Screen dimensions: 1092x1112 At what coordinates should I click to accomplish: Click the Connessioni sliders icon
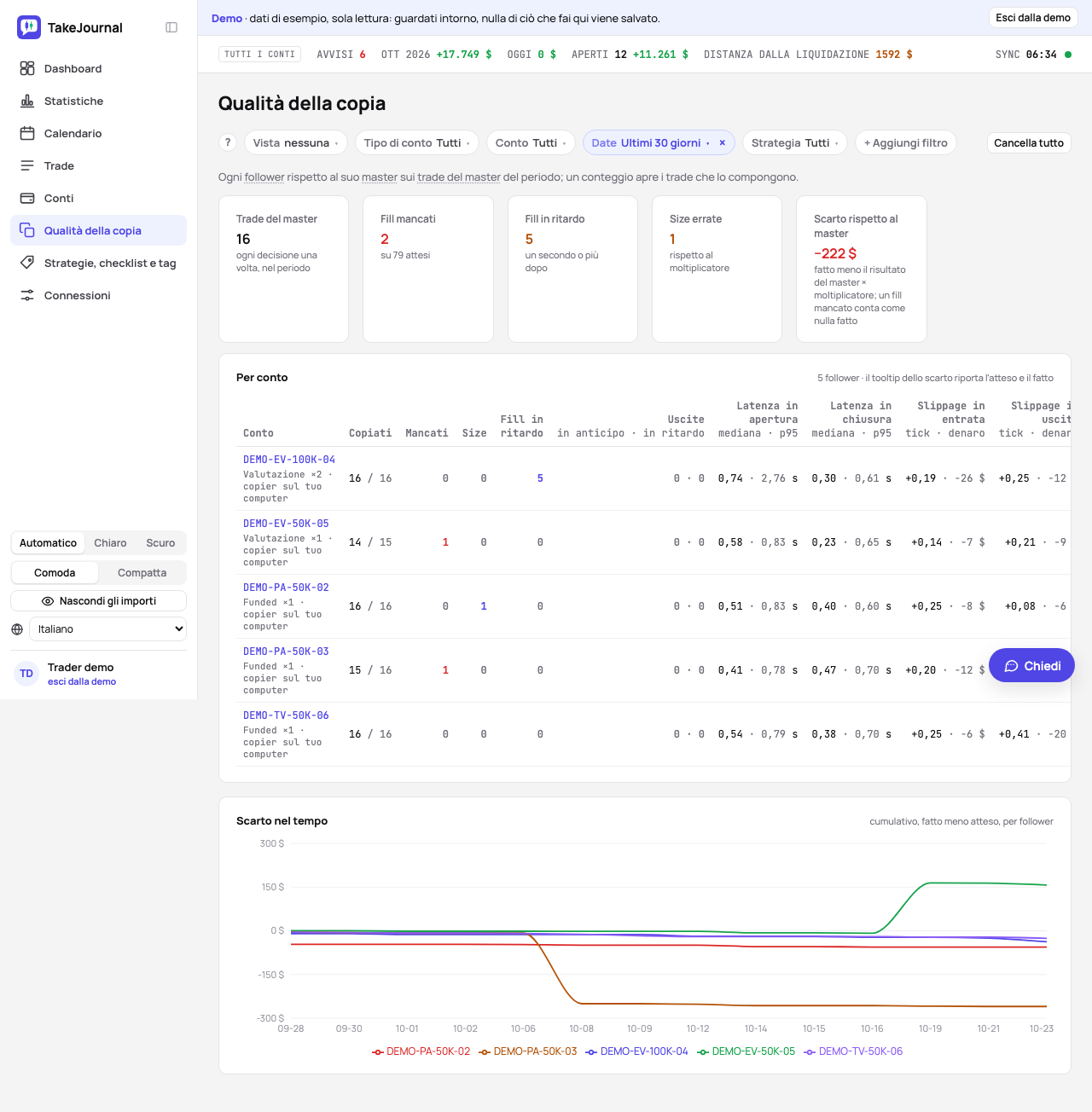tap(27, 295)
